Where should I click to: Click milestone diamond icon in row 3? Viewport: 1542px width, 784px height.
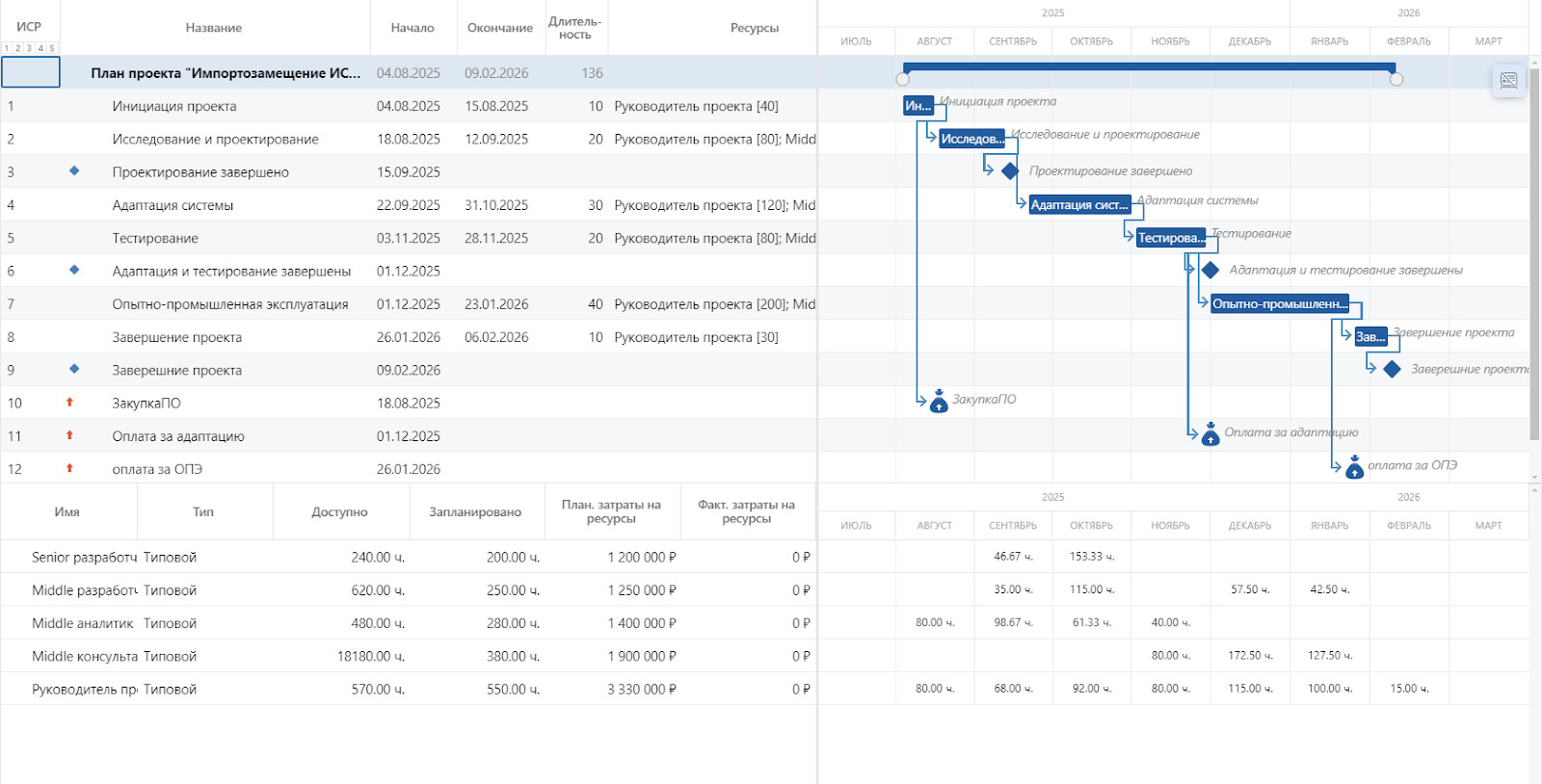(74, 171)
